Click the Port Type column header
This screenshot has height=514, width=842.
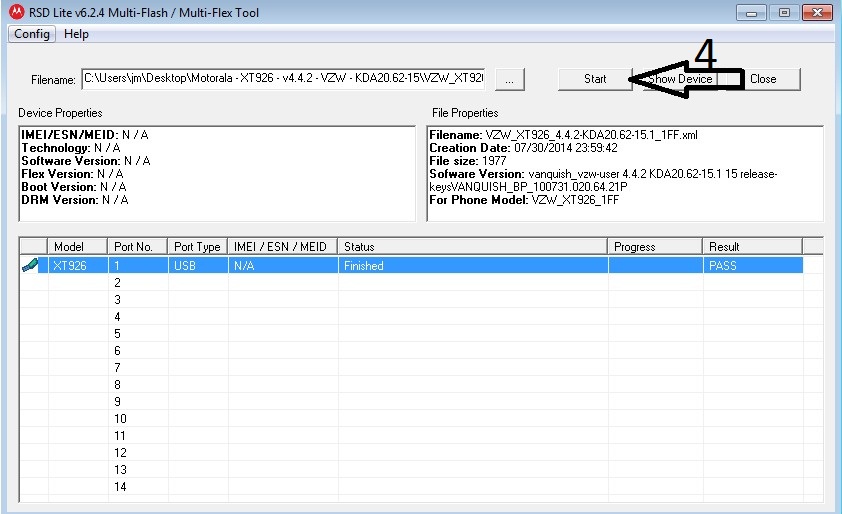(198, 247)
